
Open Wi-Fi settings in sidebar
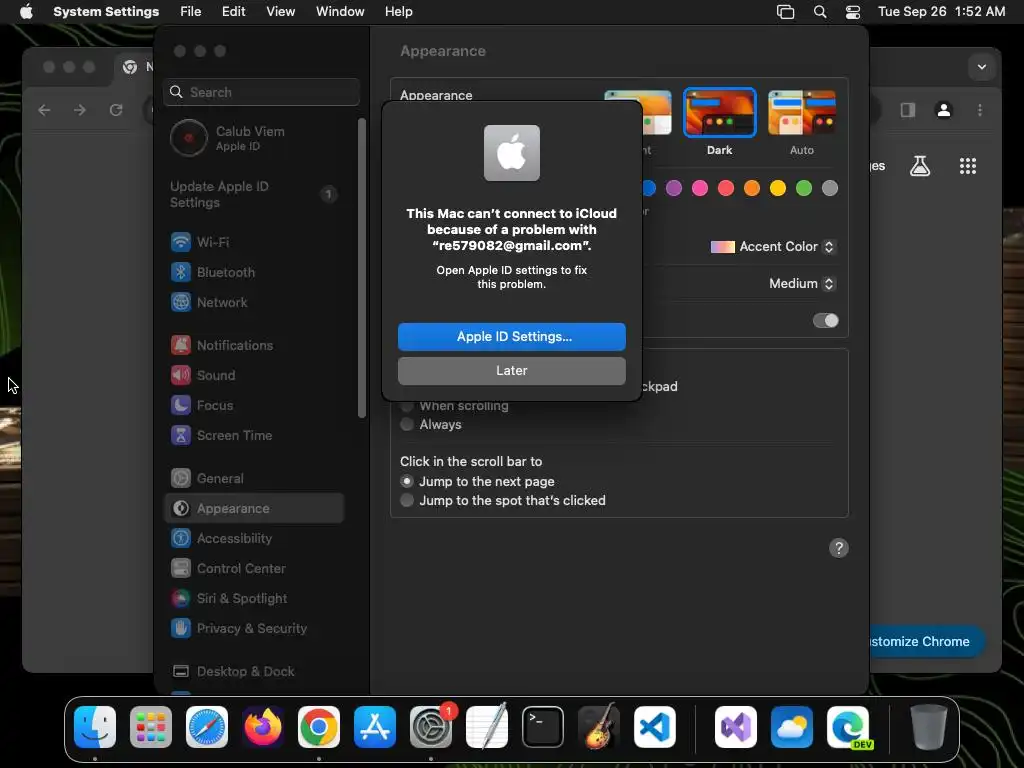[x=255, y=242]
